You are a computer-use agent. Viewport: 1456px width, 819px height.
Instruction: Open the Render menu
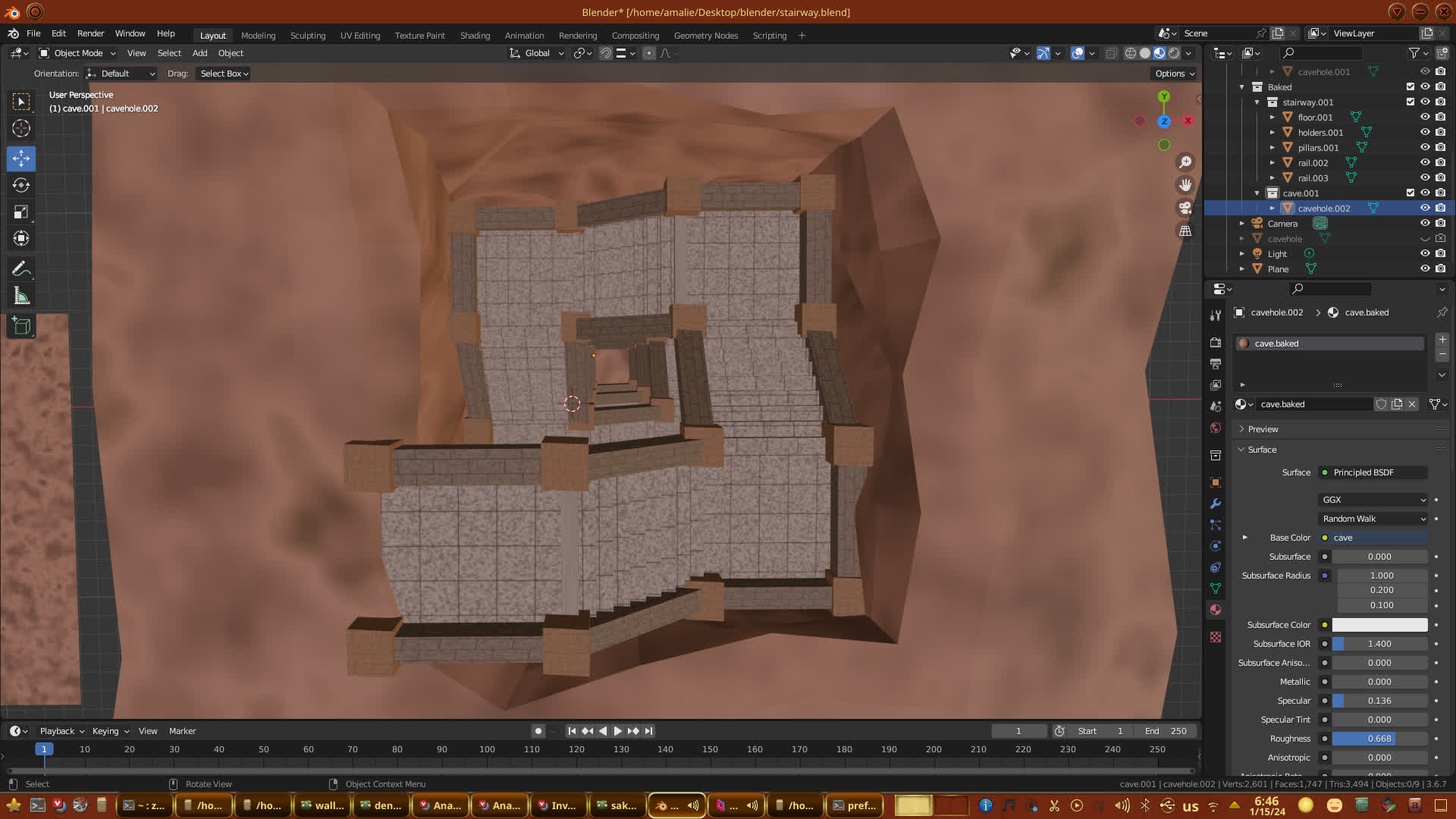click(x=90, y=33)
